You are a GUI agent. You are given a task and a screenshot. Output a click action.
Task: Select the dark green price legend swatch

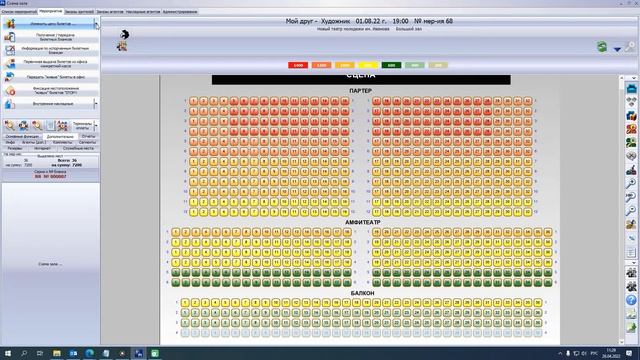pyautogui.click(x=391, y=65)
